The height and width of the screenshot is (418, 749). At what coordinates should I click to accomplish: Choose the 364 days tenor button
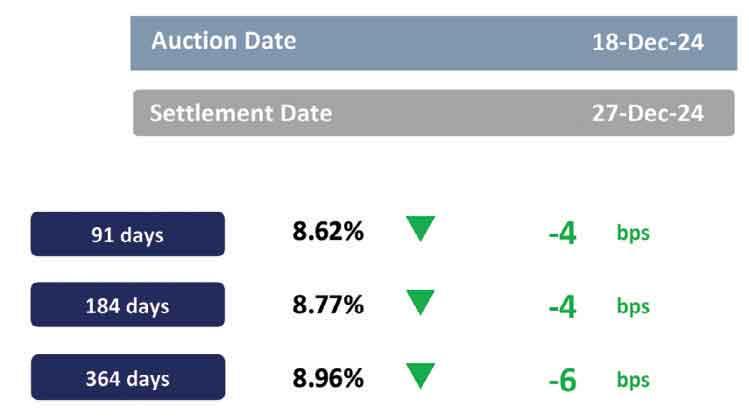coord(127,378)
